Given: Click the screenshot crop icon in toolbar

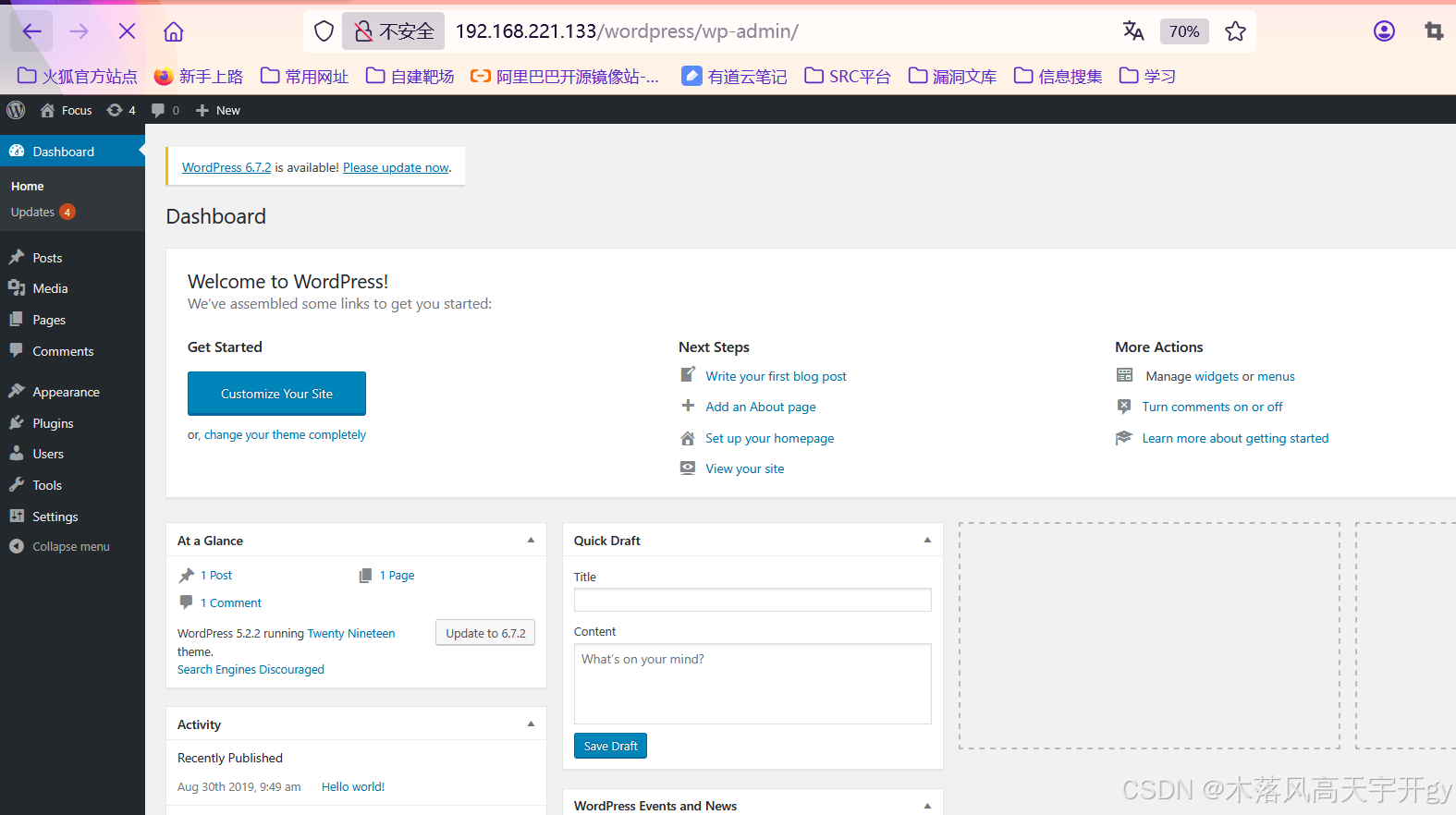Looking at the screenshot, I should tap(1434, 31).
